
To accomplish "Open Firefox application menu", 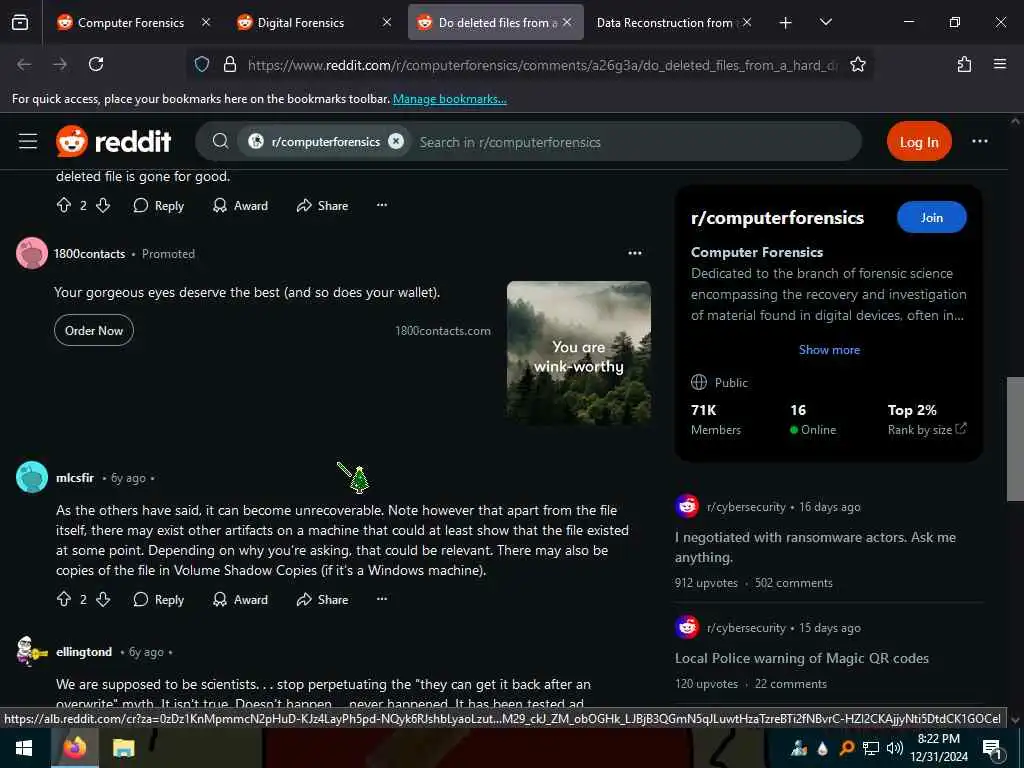I will pyautogui.click(x=1000, y=64).
